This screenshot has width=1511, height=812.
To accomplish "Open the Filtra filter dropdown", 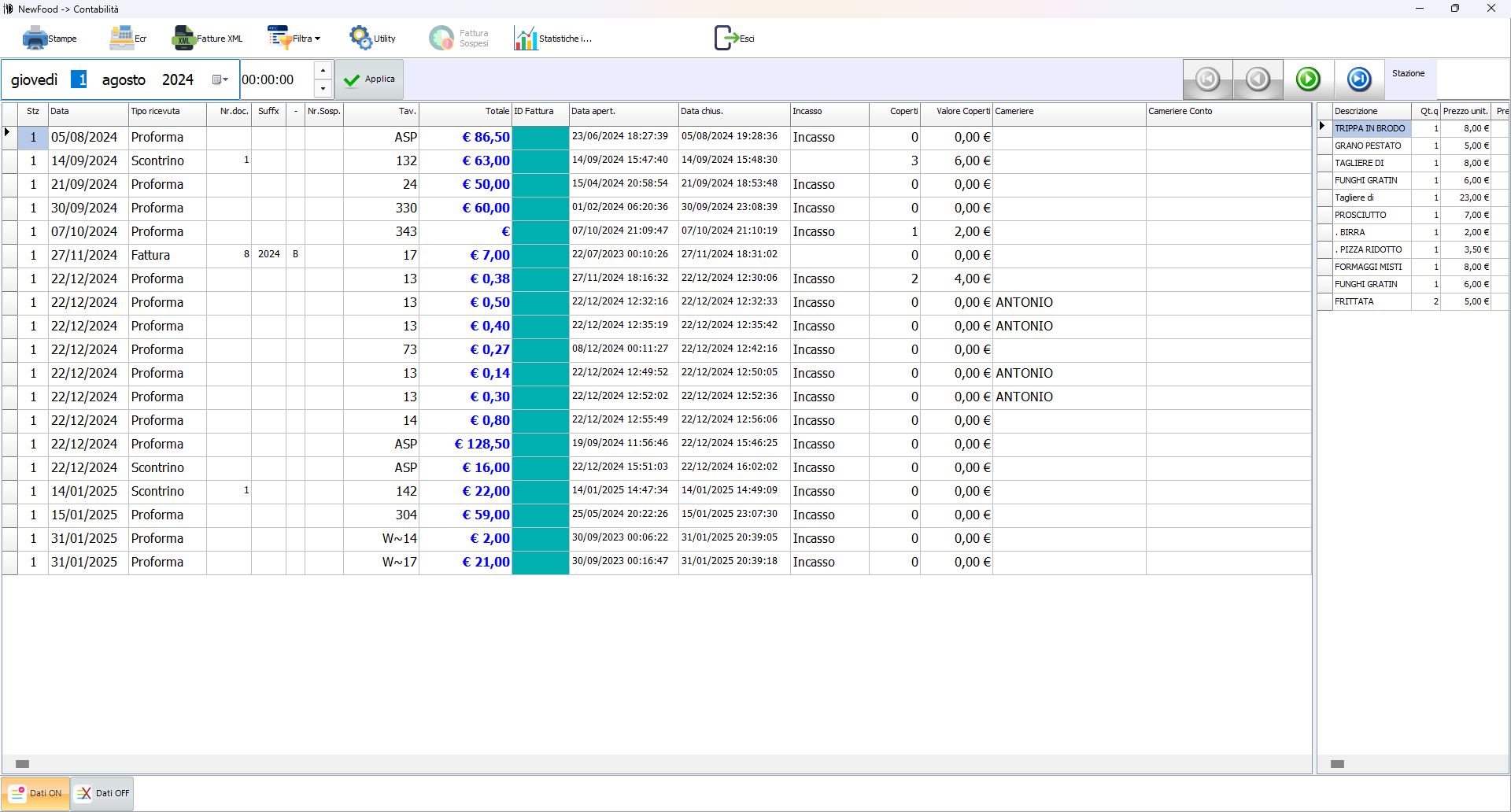I will tap(294, 38).
